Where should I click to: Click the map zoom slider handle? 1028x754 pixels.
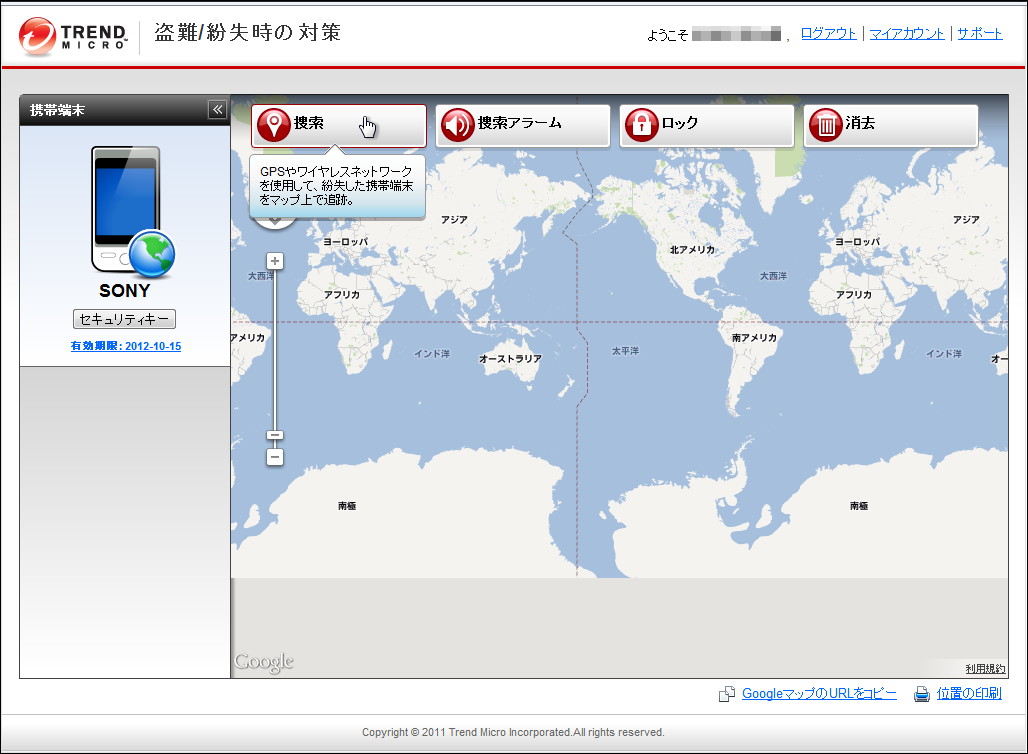tap(275, 435)
